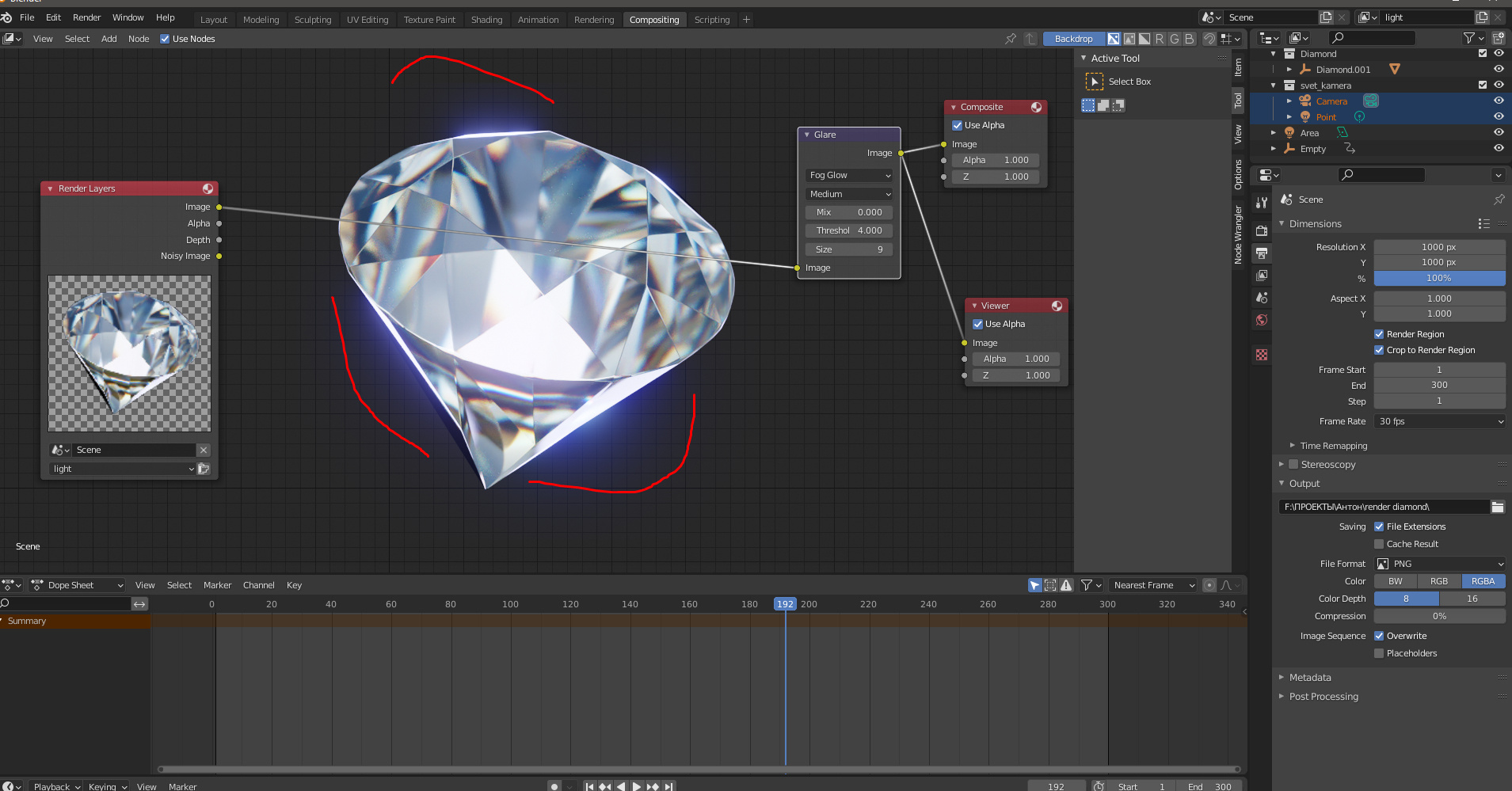Open Dope Sheet mode dropdown
The width and height of the screenshot is (1512, 791).
point(78,585)
